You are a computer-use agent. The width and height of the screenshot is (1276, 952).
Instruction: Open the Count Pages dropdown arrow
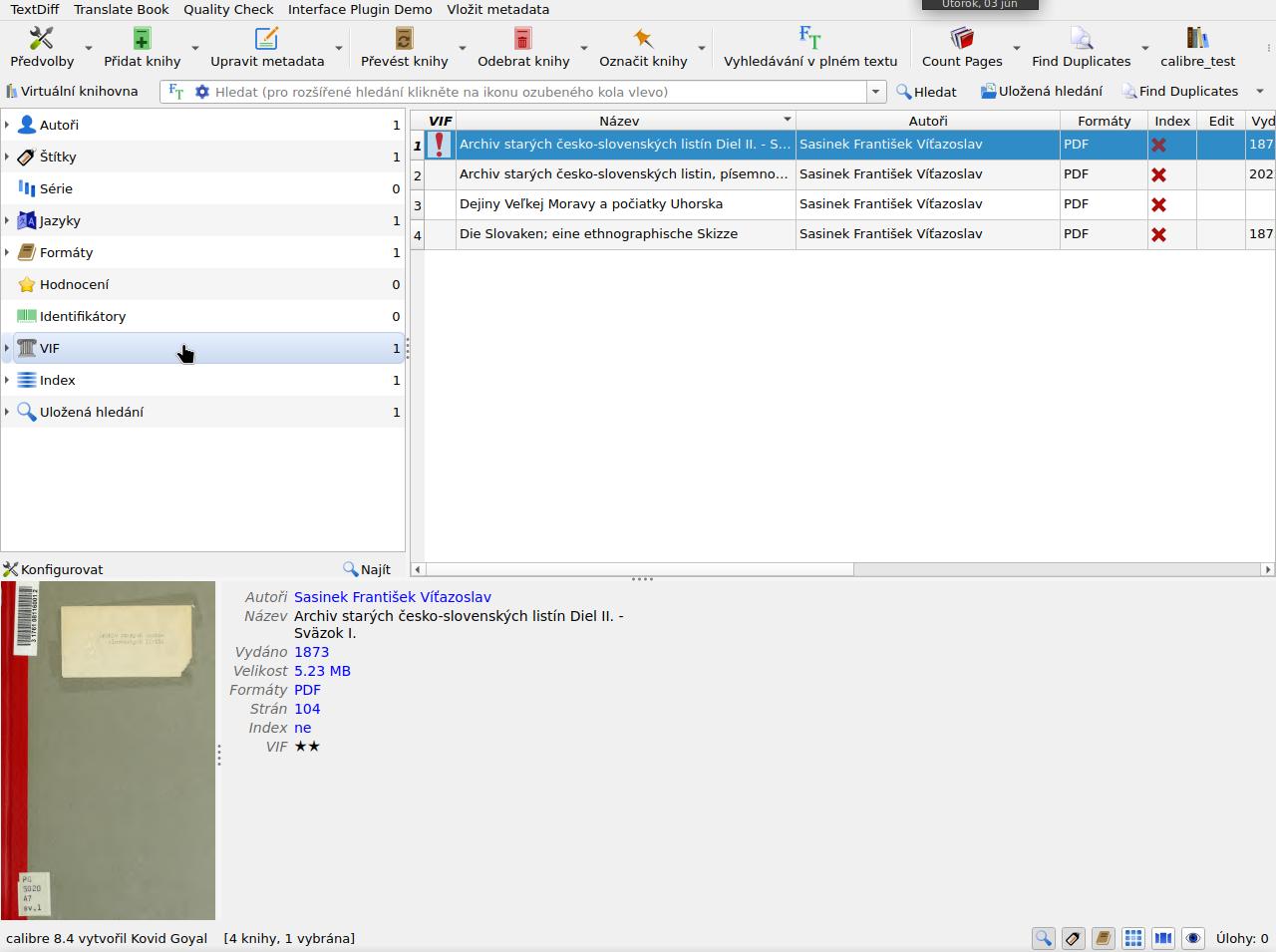[x=1017, y=48]
